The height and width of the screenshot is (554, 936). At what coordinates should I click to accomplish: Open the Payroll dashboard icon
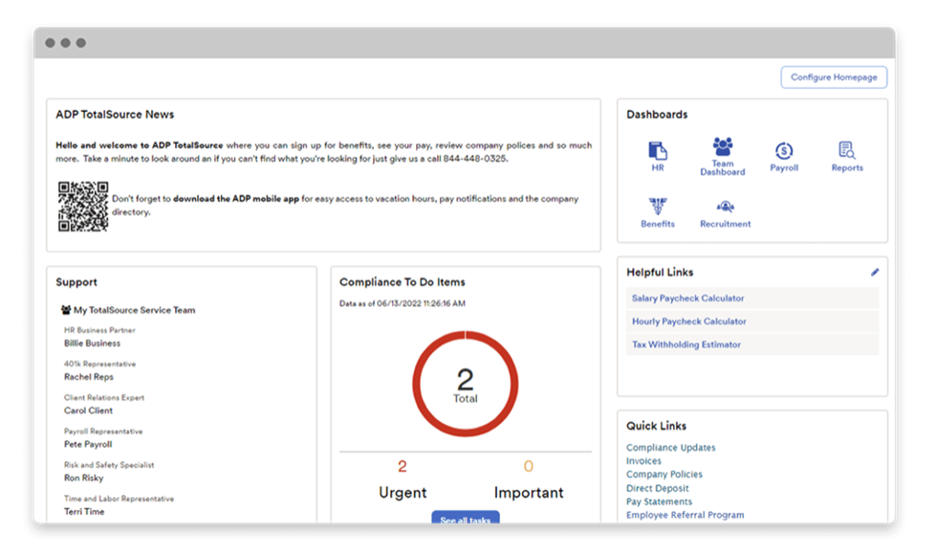point(784,152)
